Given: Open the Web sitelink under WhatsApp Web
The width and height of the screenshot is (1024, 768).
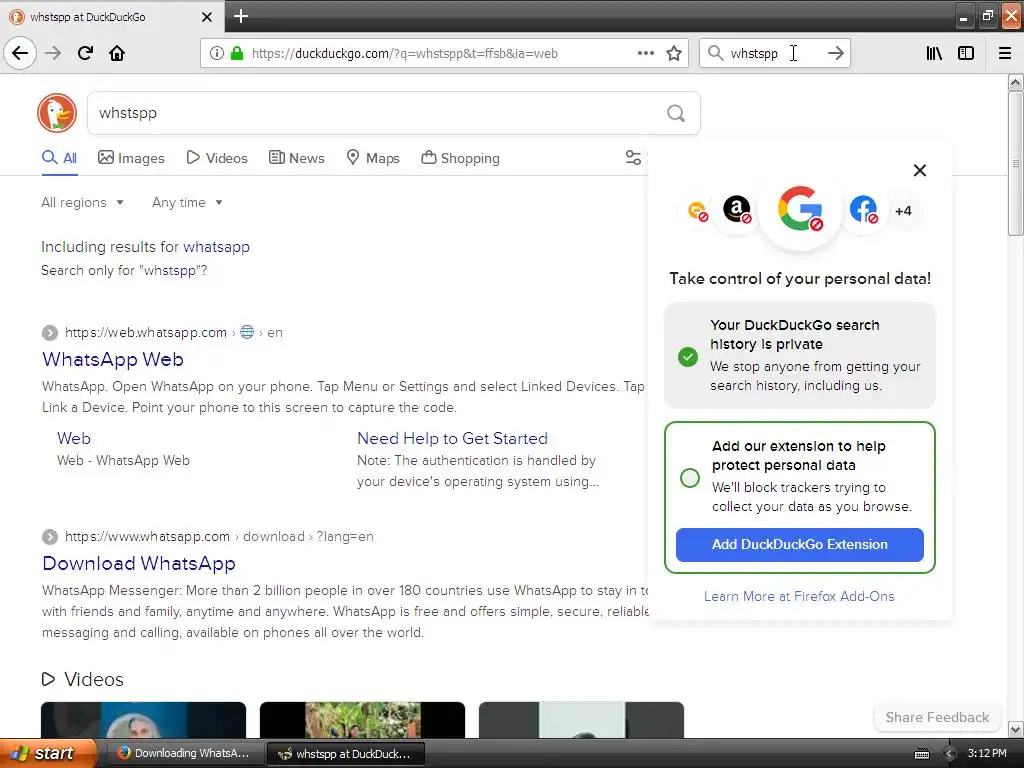Looking at the screenshot, I should click(x=74, y=438).
